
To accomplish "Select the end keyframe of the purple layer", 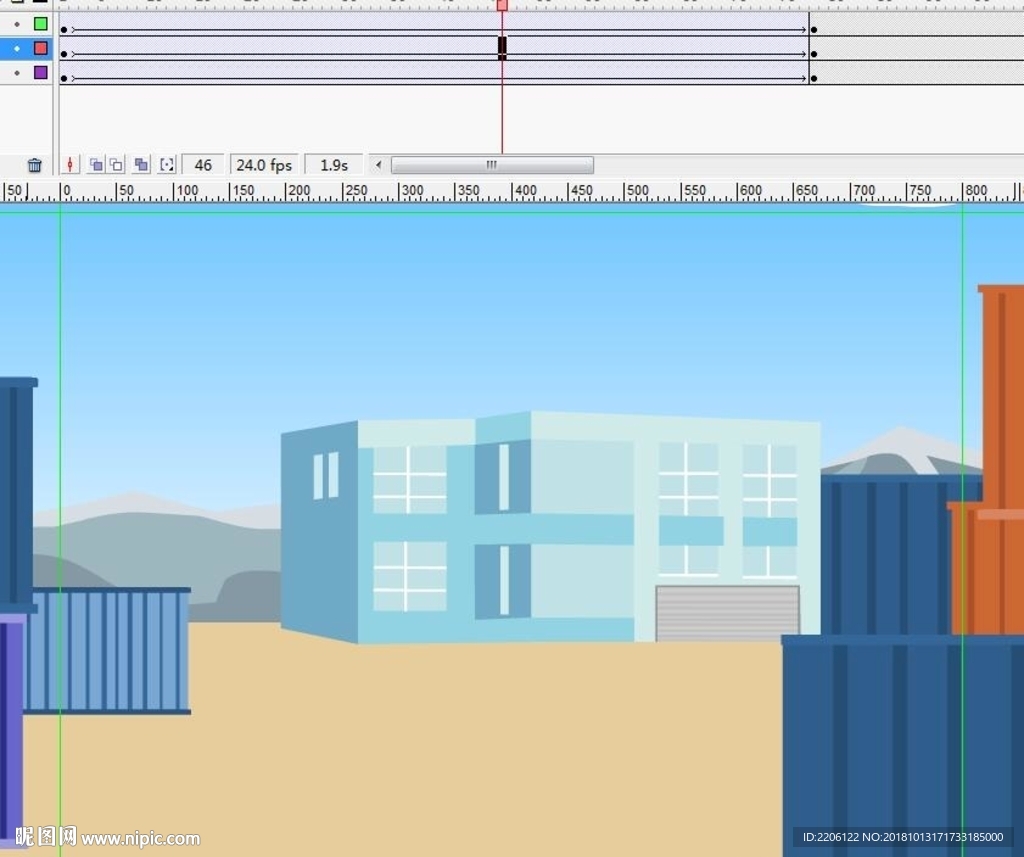I will (x=814, y=78).
